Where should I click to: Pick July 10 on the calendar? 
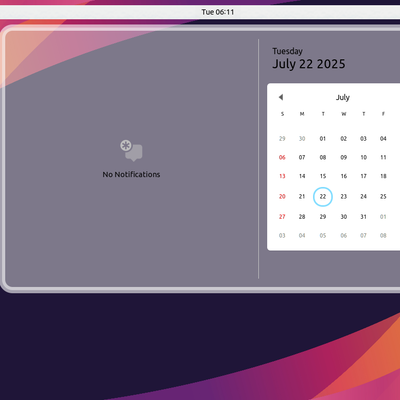click(x=363, y=157)
